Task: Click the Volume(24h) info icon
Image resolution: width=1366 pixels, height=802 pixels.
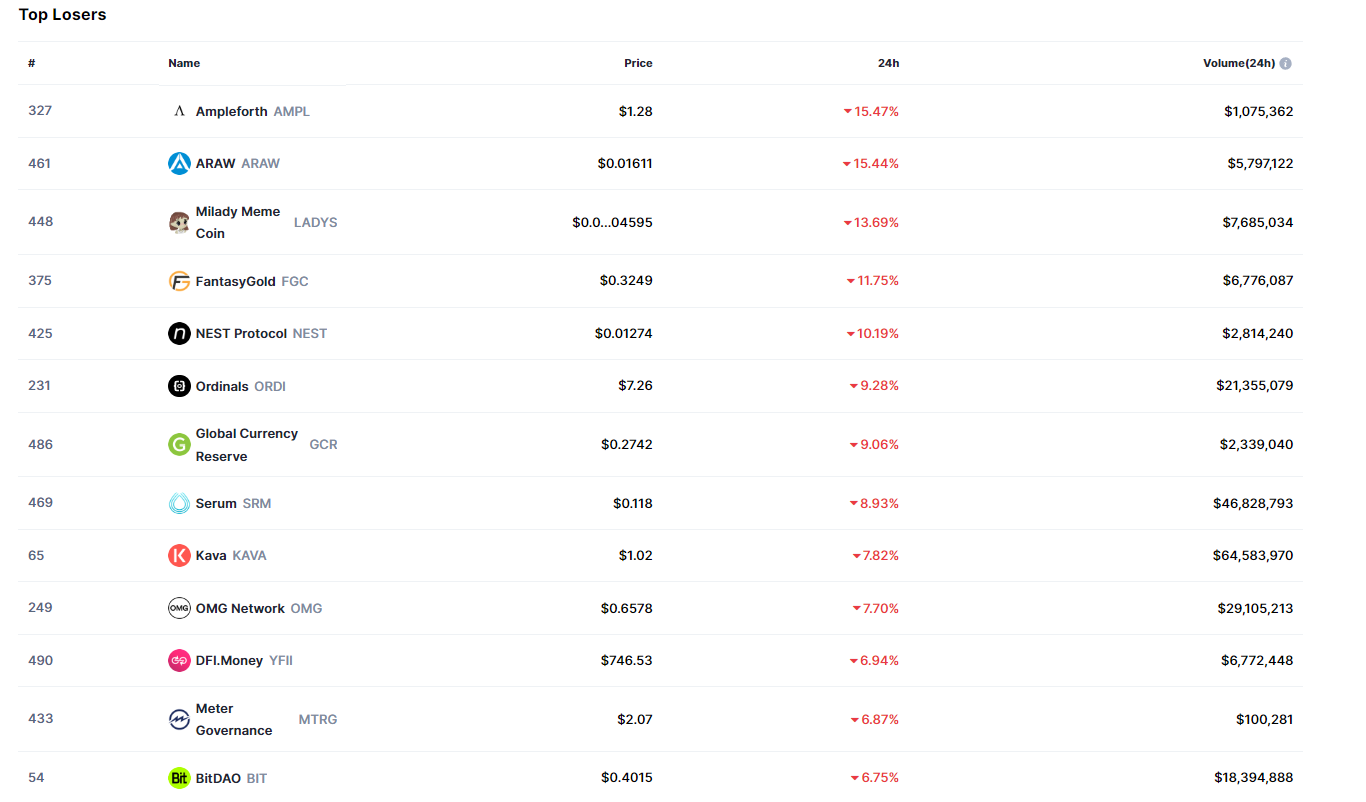Action: click(1285, 63)
